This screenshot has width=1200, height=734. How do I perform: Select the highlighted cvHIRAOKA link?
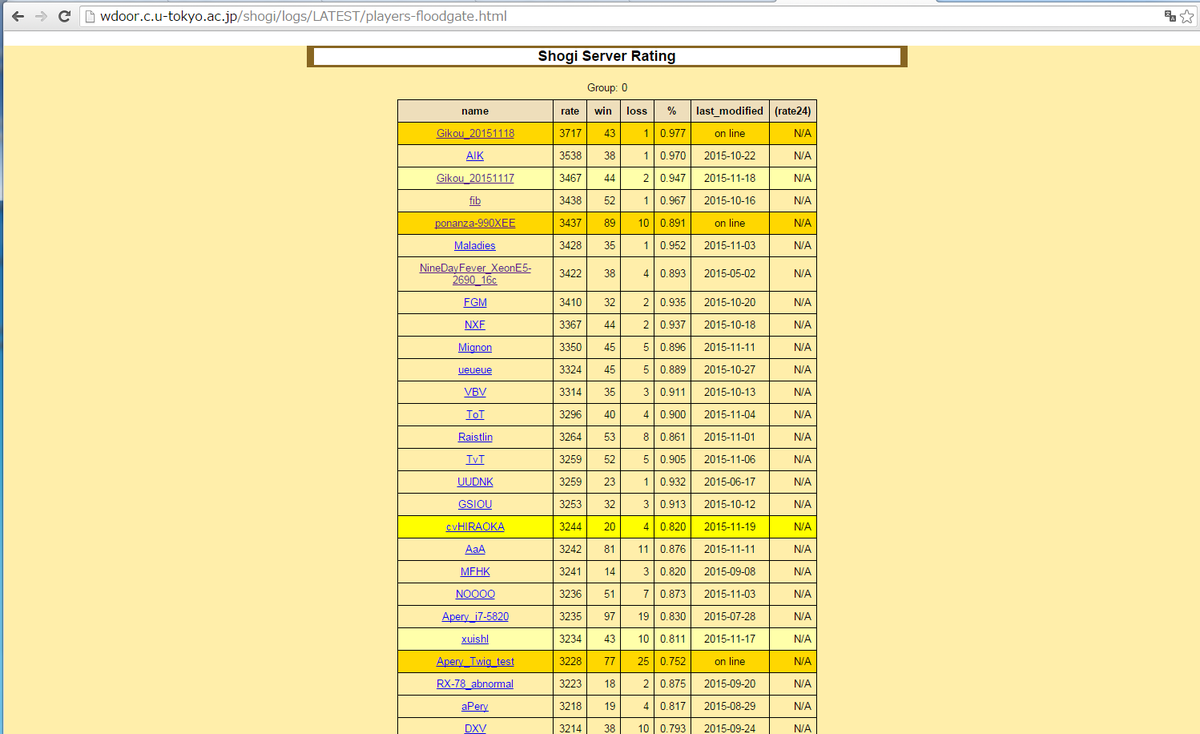click(x=474, y=526)
